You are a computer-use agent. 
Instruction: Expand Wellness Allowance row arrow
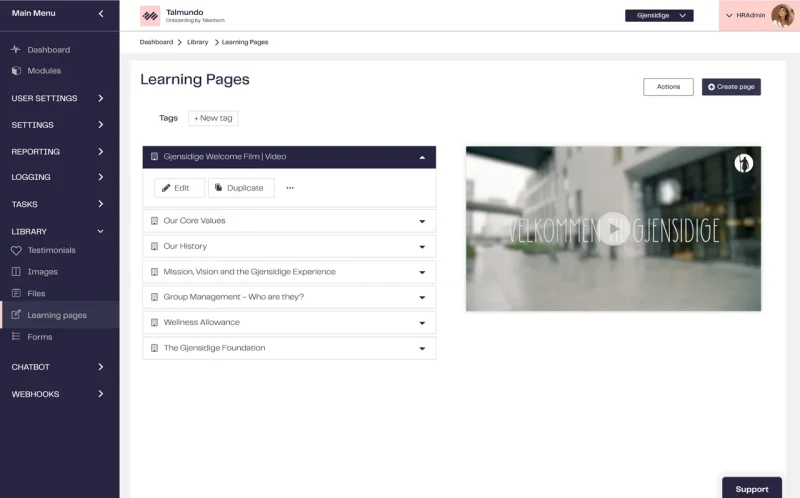[422, 323]
